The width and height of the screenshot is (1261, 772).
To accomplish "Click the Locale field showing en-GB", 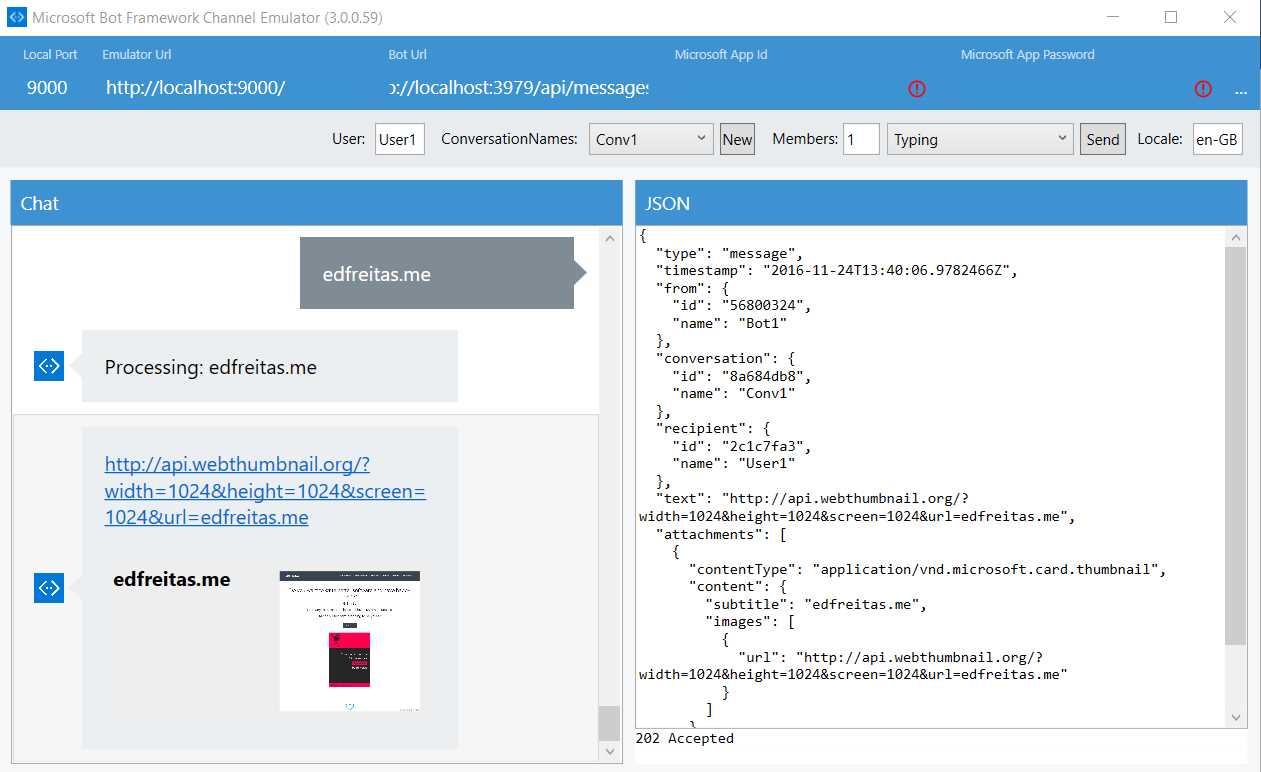I will 1218,139.
